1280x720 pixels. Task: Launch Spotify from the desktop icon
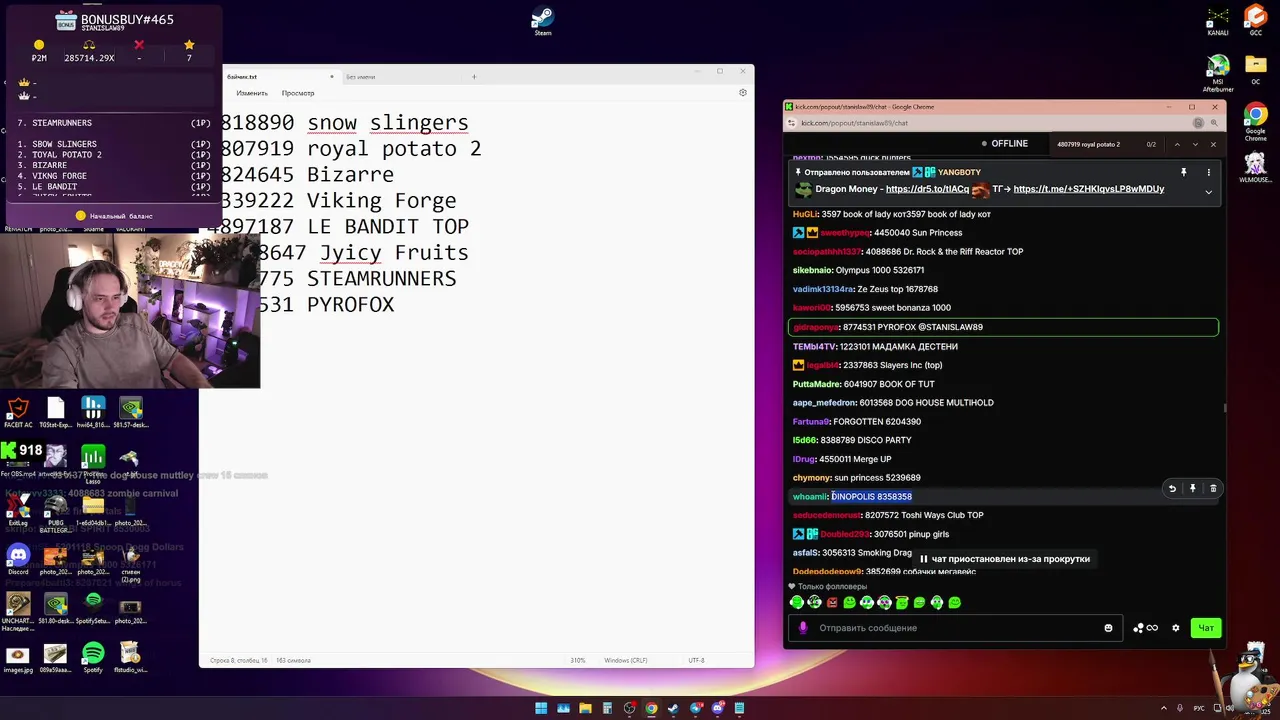coord(93,657)
